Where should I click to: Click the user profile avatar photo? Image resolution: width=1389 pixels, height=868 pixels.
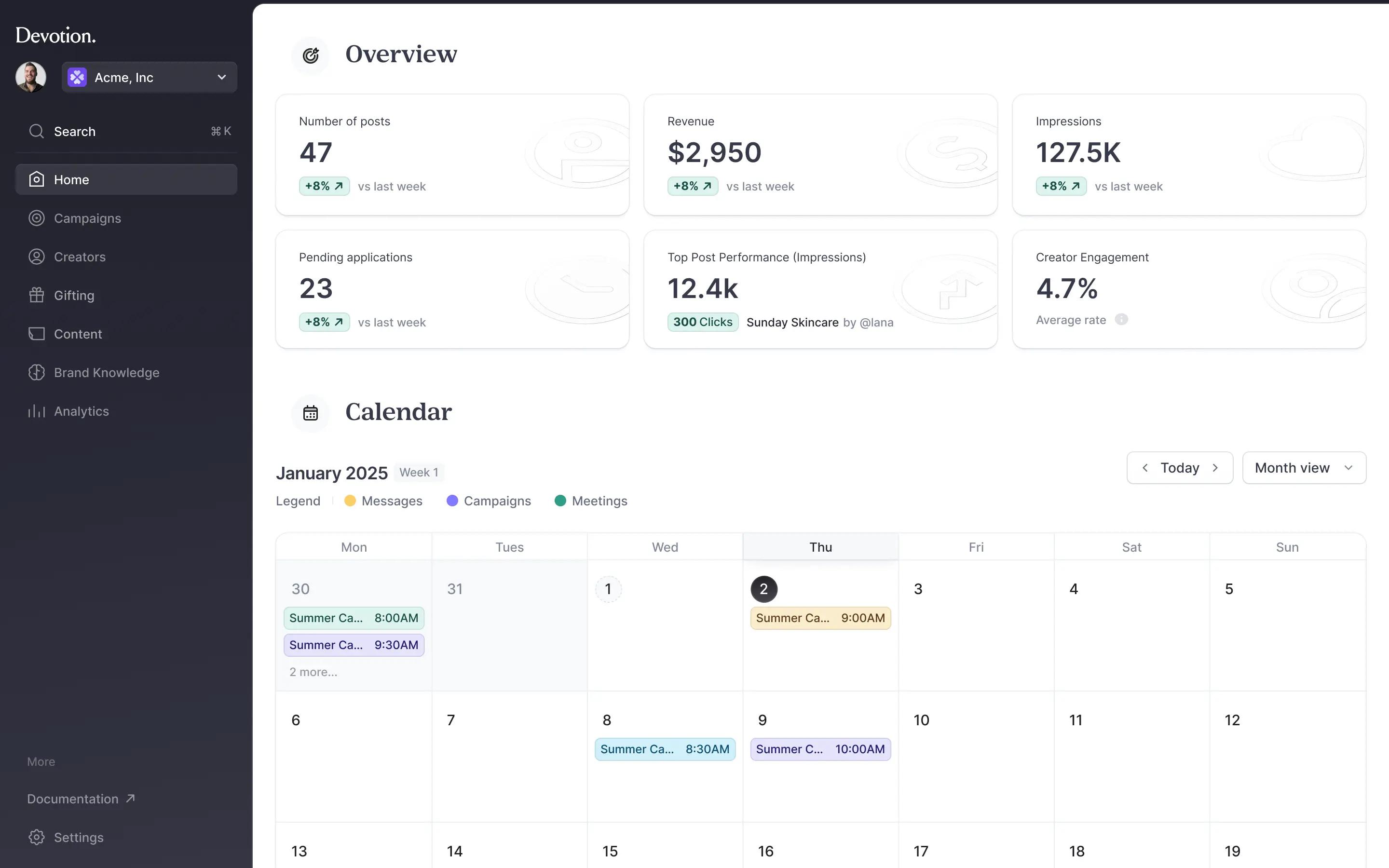tap(31, 77)
